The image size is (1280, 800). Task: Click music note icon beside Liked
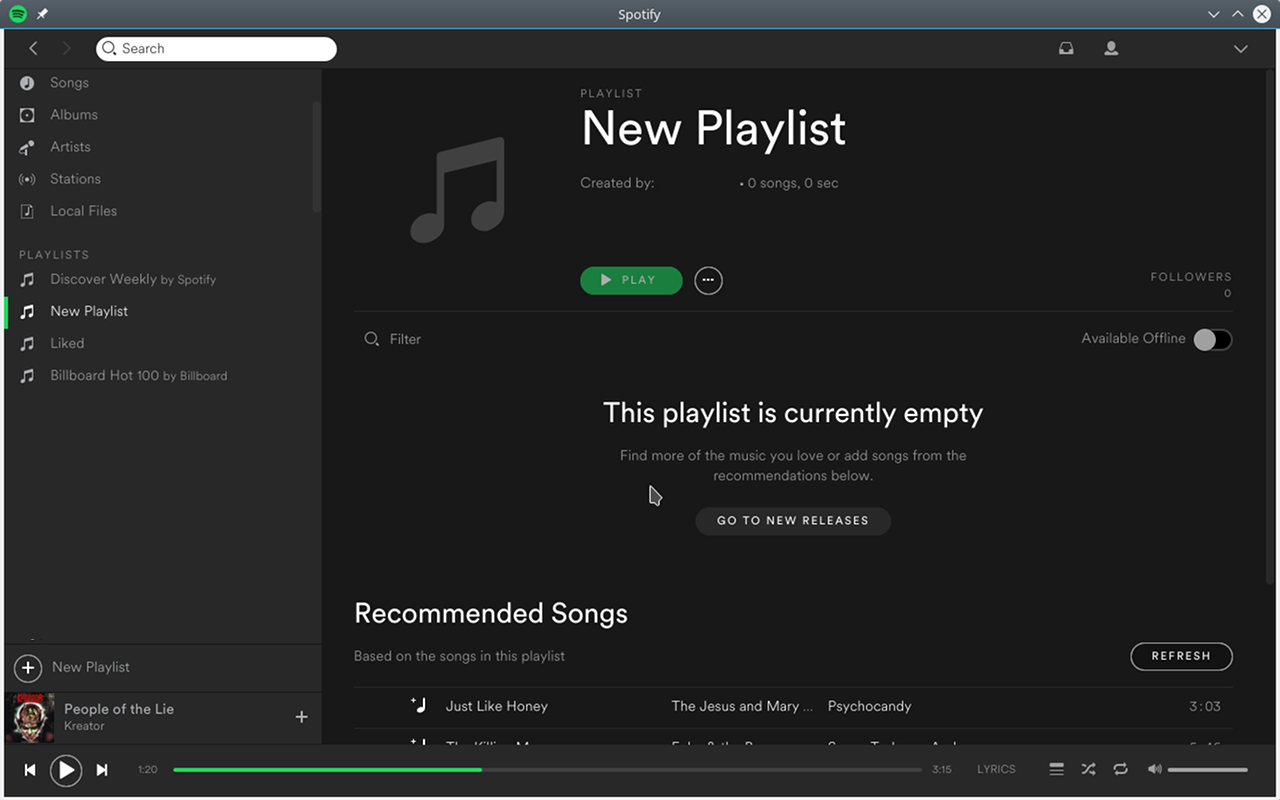[x=27, y=343]
